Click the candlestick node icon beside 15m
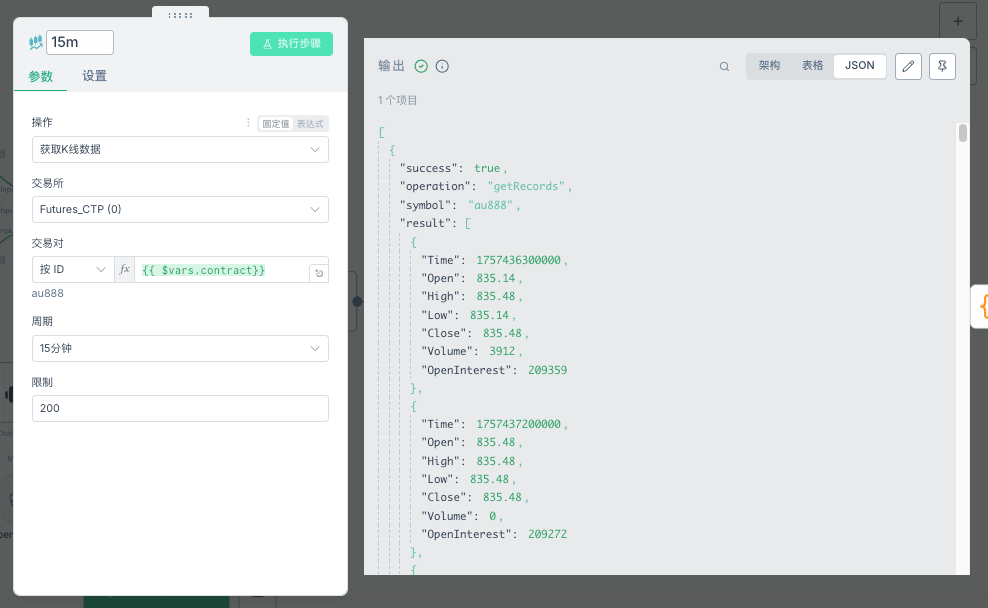 36,43
